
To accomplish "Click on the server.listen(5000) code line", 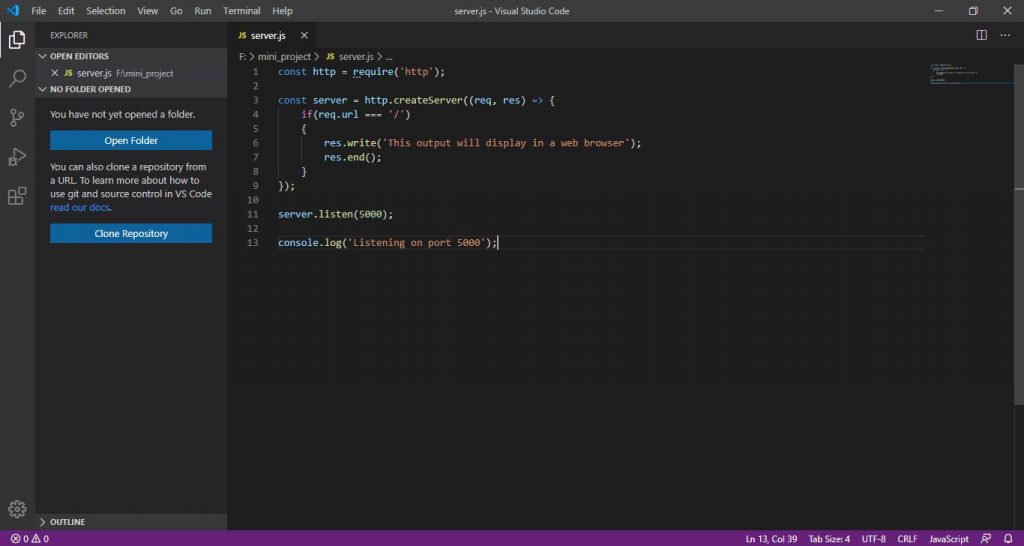I will 336,214.
